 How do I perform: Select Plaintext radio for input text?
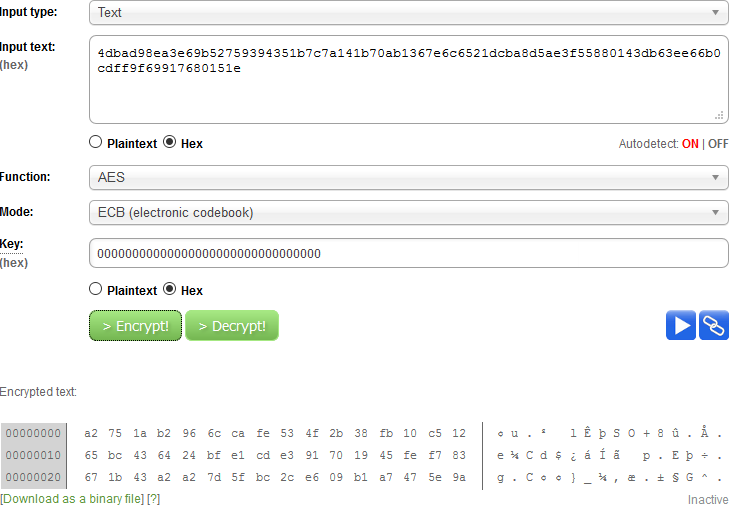[96, 142]
